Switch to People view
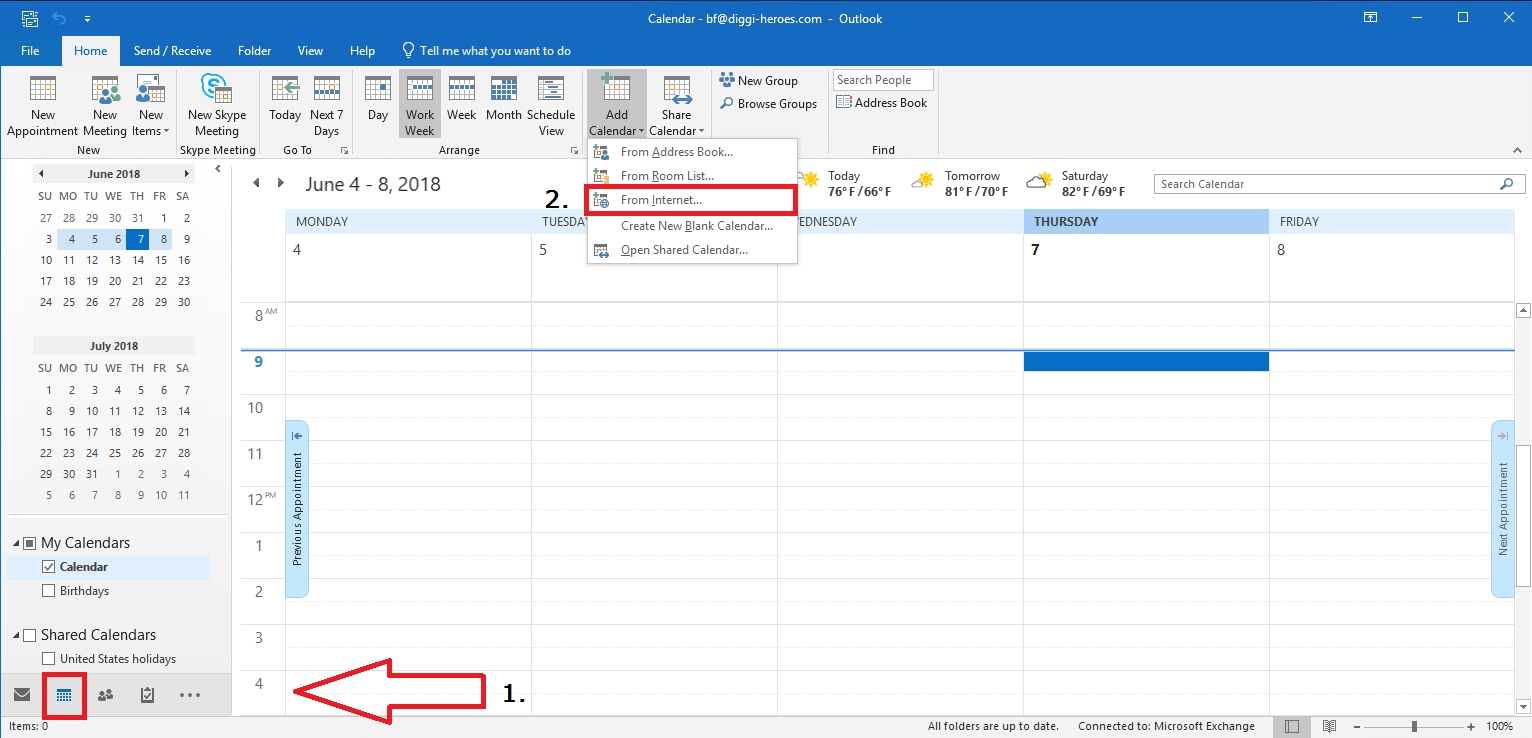 tap(105, 695)
